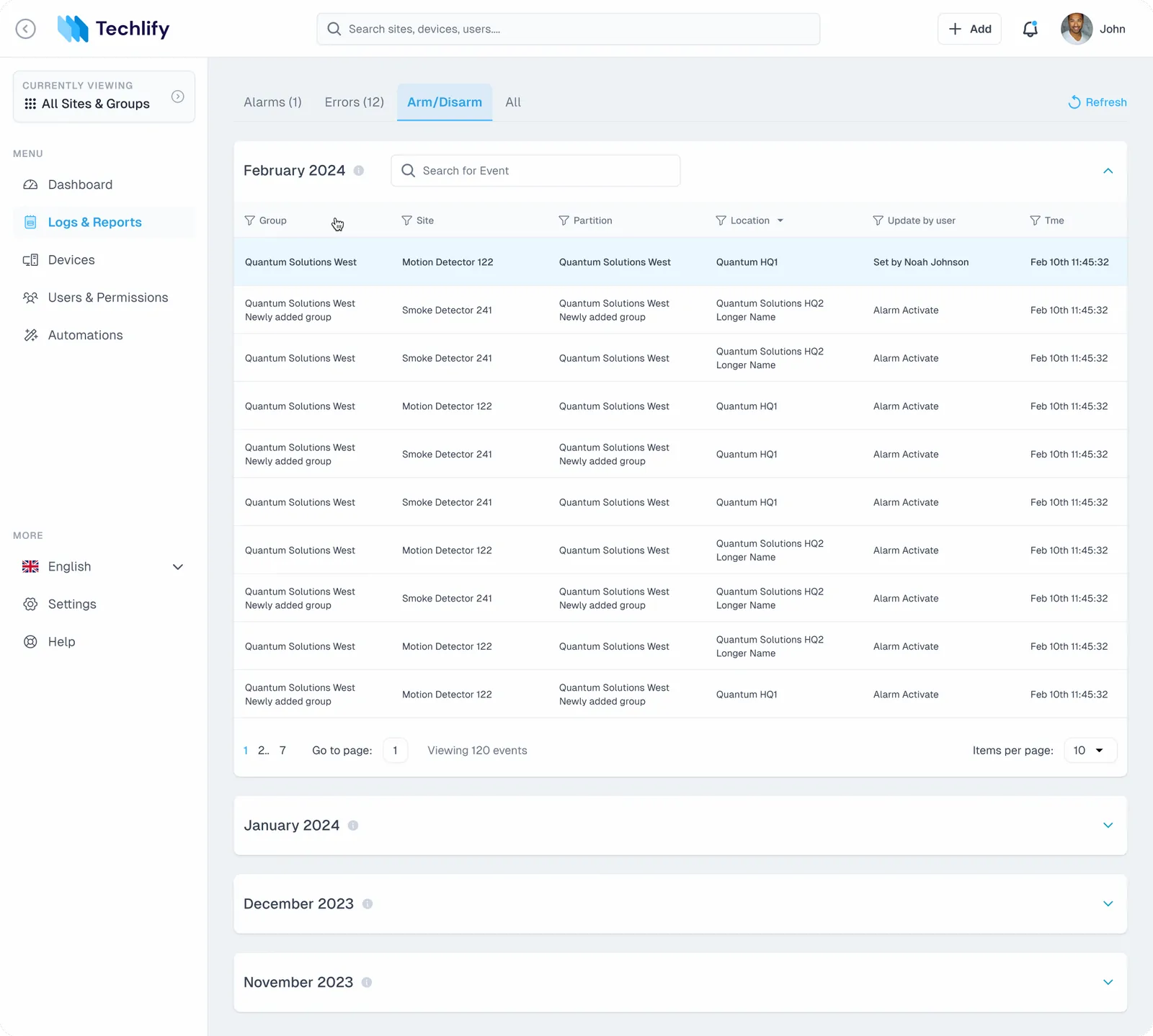Click the info icon next to January 2024
Viewport: 1153px width, 1036px height.
[353, 826]
